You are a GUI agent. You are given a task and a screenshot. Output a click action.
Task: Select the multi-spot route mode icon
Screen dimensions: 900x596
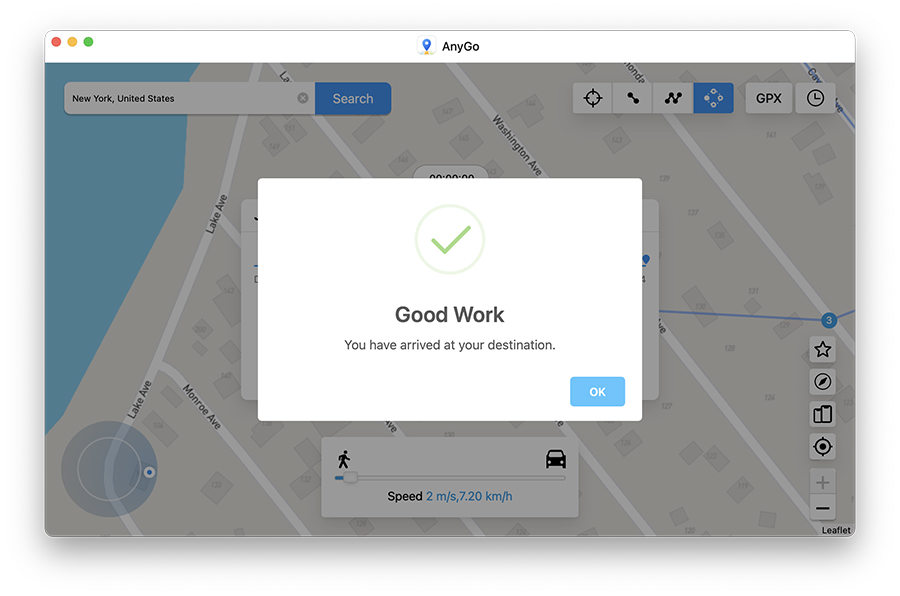tap(673, 98)
